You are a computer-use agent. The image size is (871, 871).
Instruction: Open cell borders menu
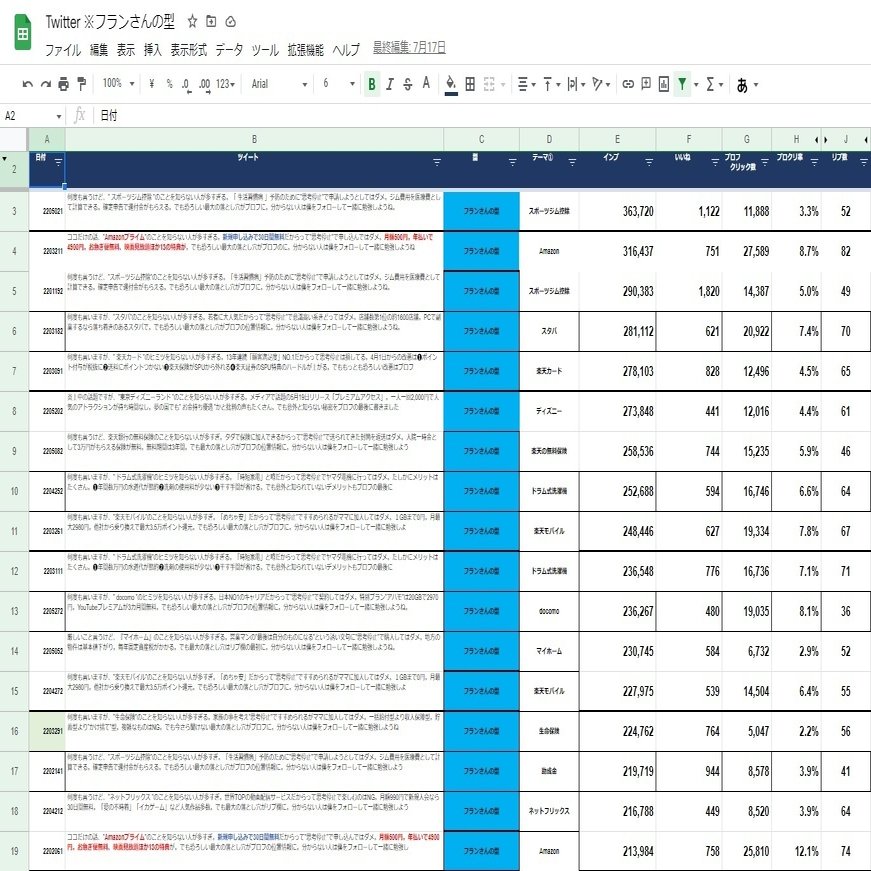tap(470, 84)
